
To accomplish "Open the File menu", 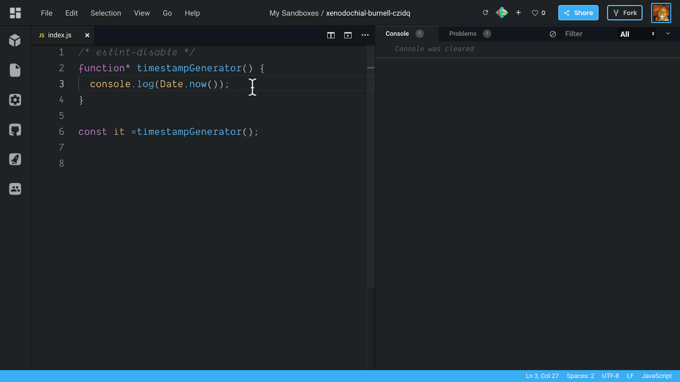I will (x=46, y=13).
